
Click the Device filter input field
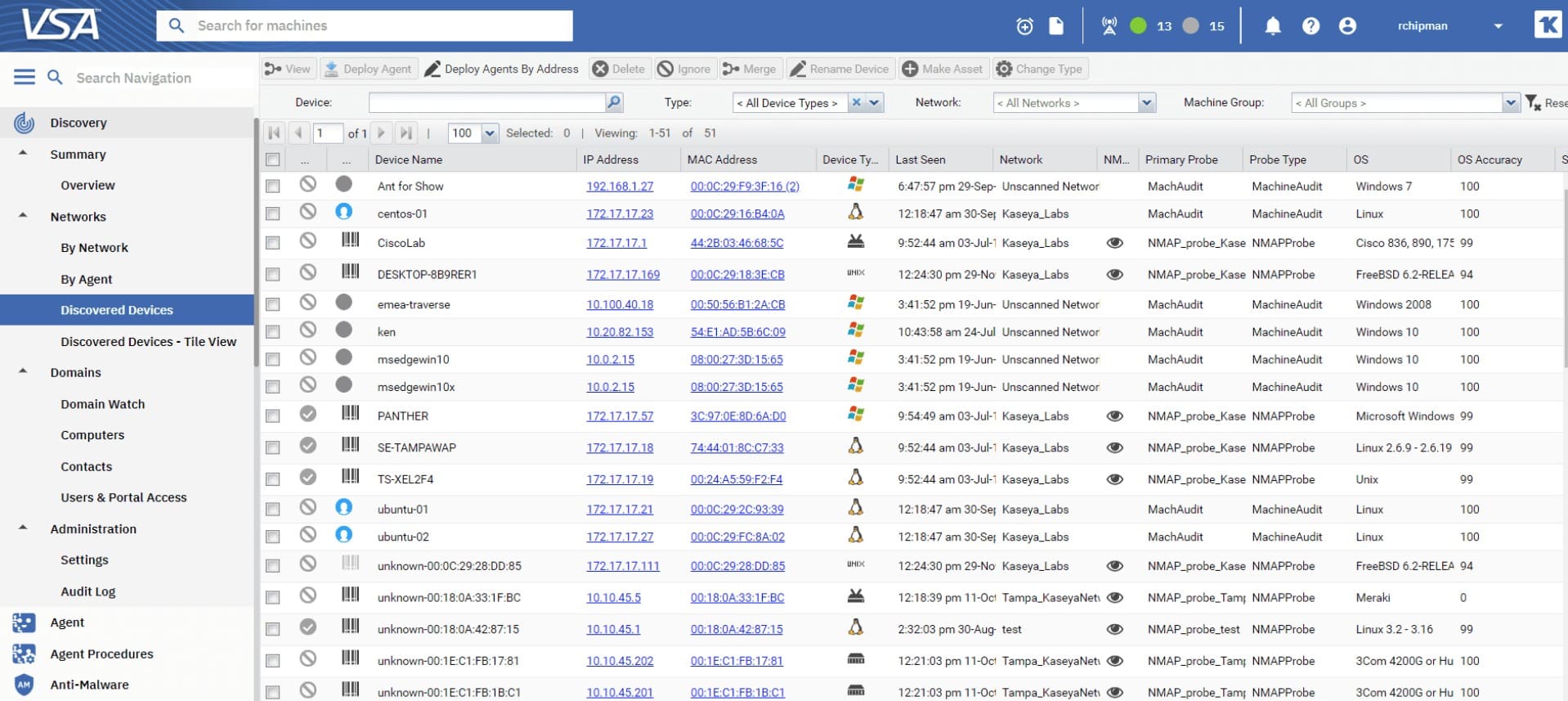coord(486,102)
